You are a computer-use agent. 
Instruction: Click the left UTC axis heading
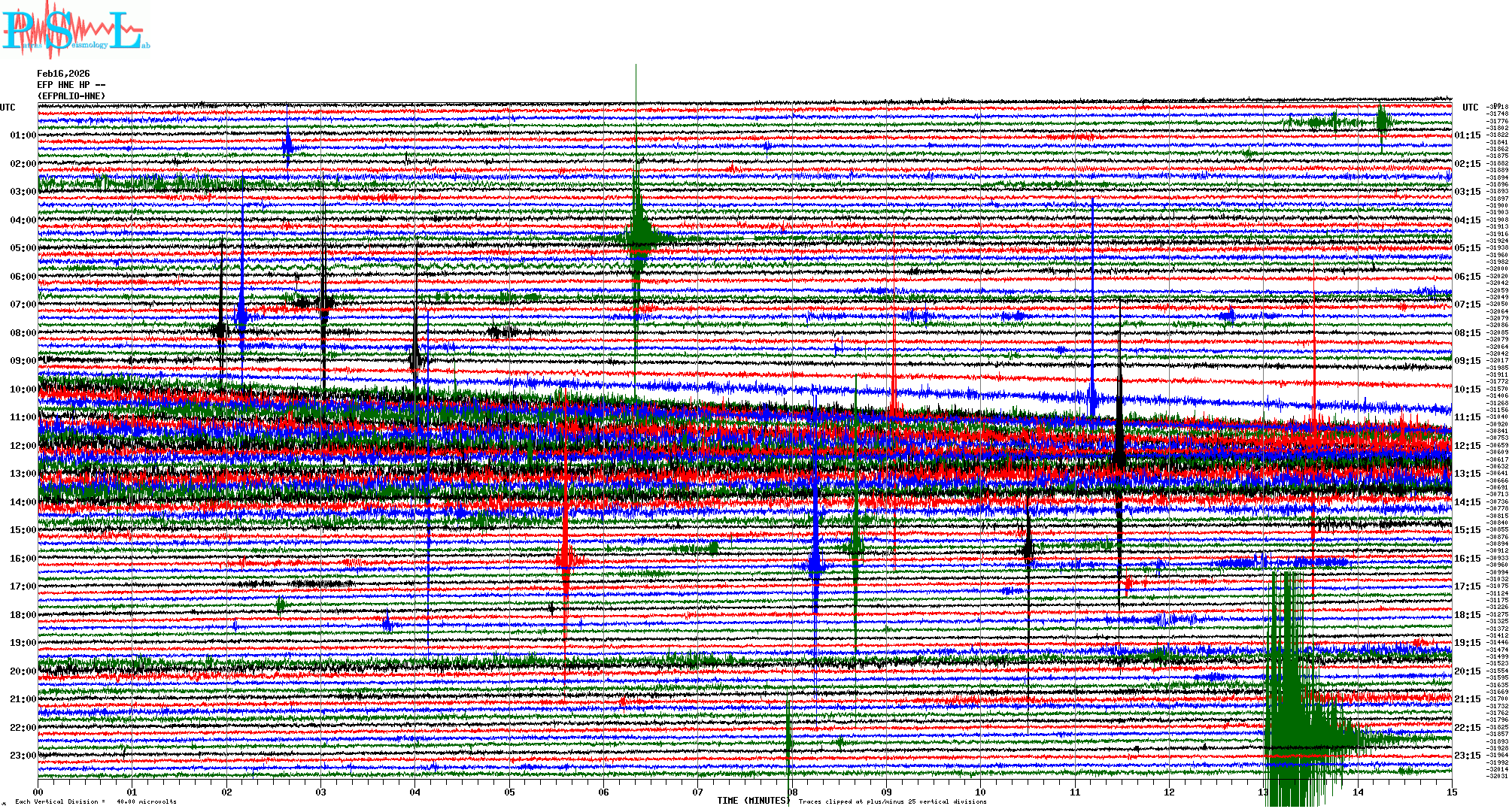coord(8,108)
